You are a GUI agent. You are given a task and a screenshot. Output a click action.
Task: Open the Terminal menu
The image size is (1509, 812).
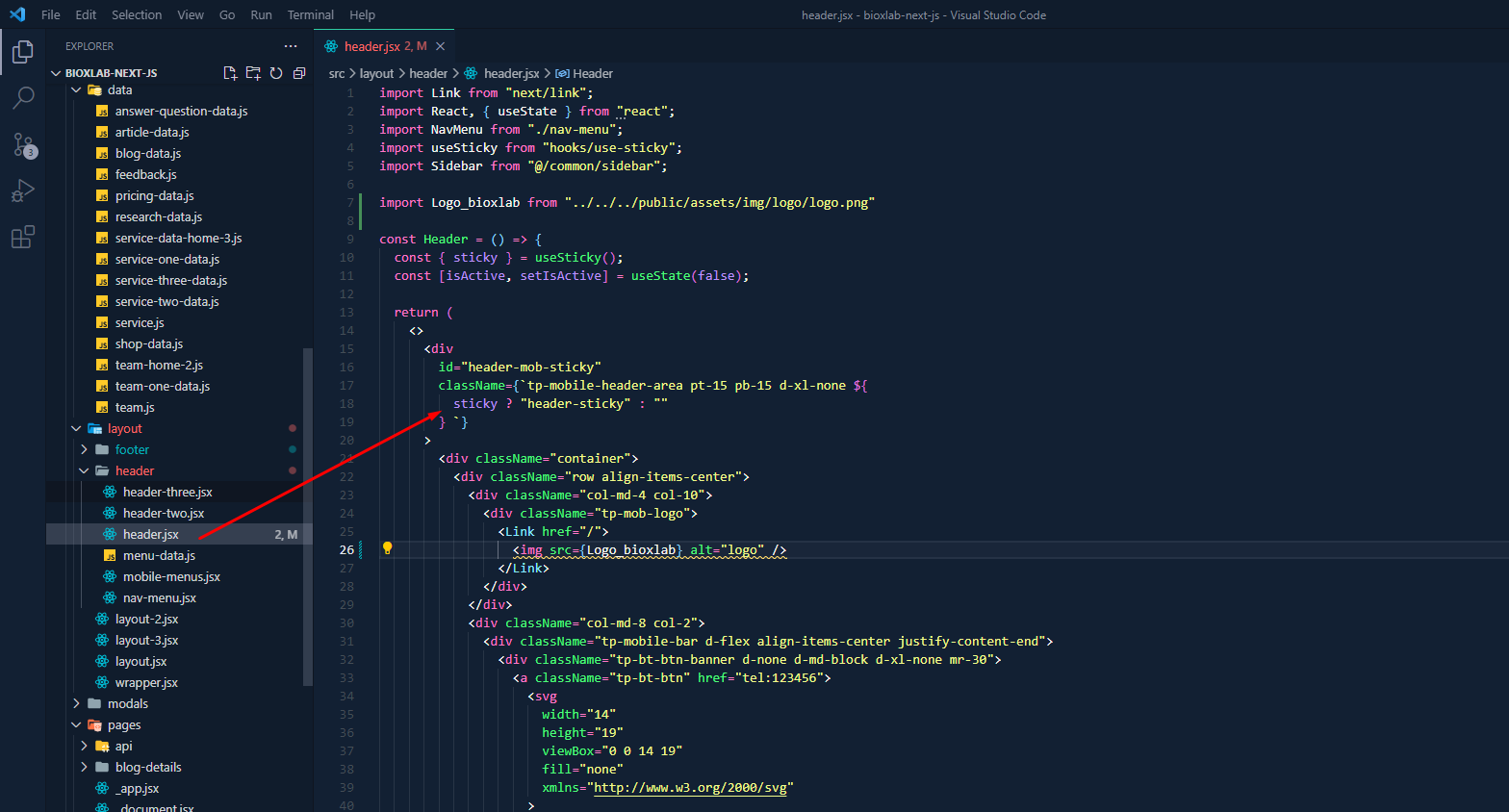tap(310, 14)
